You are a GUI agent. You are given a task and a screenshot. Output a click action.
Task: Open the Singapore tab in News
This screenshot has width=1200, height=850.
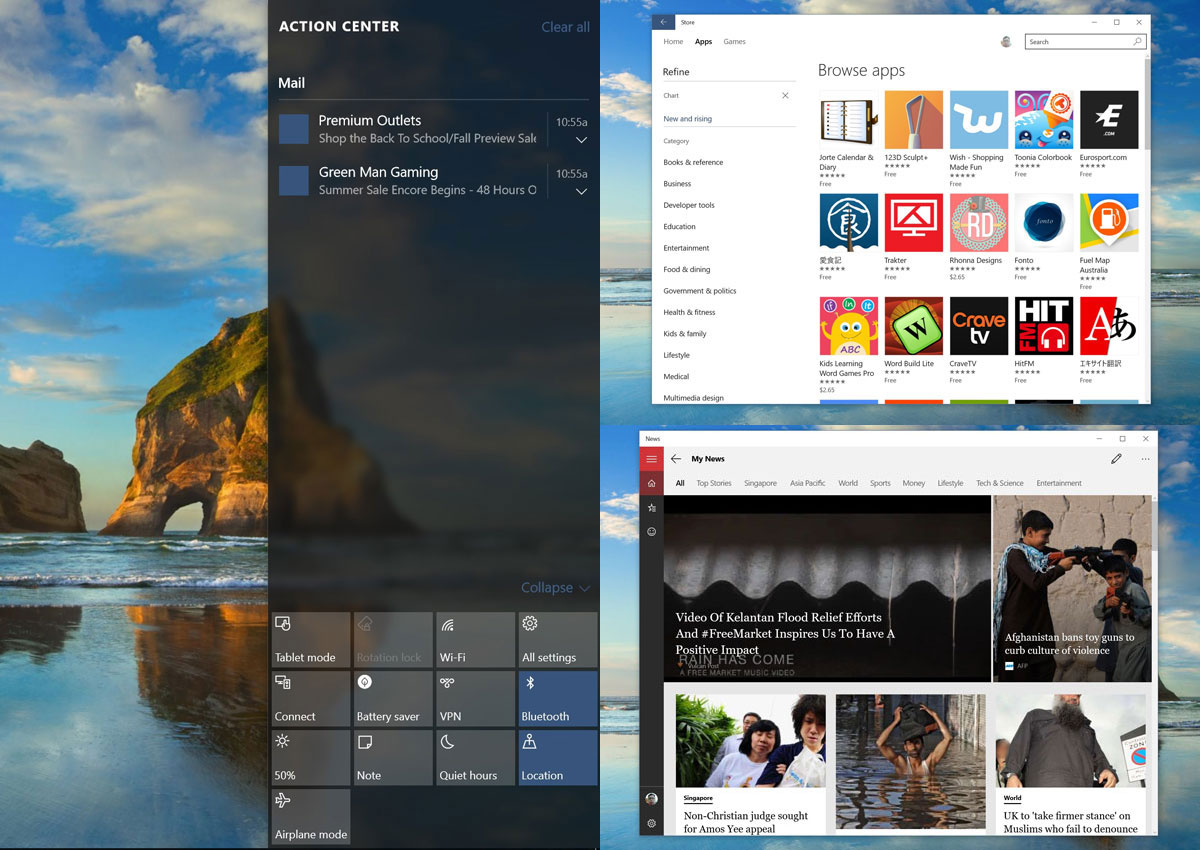point(760,483)
